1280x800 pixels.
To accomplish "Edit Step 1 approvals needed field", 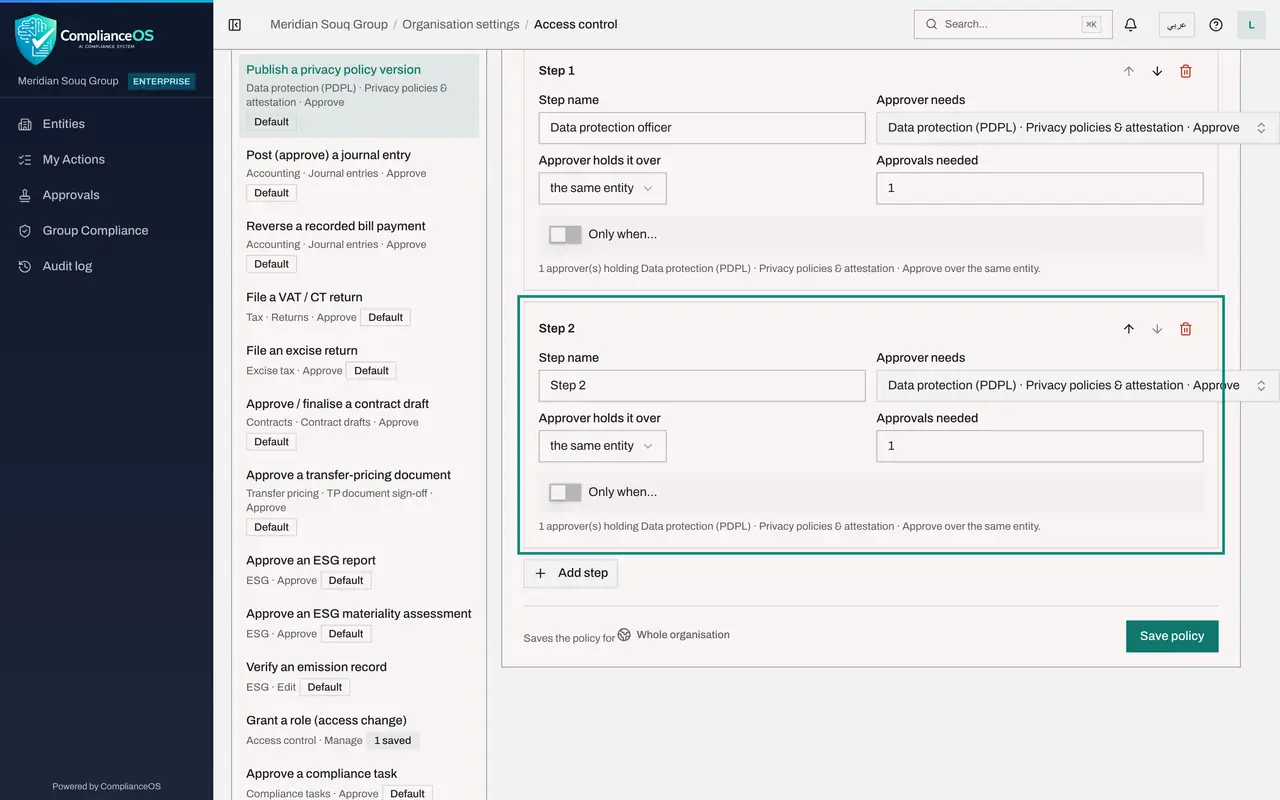I will [x=1040, y=188].
